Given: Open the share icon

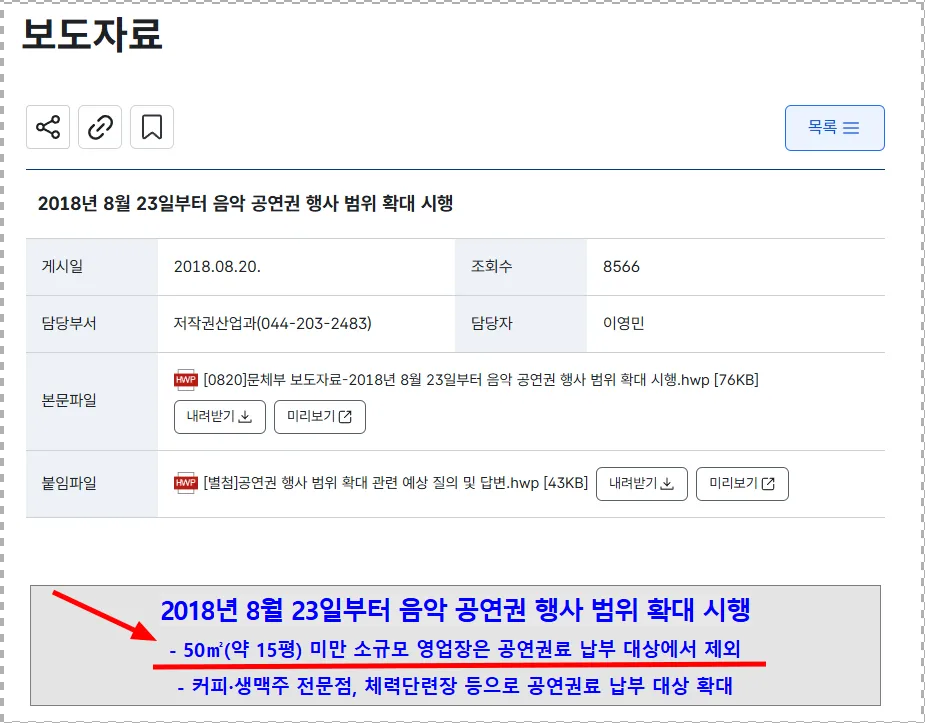Looking at the screenshot, I should coord(48,127).
